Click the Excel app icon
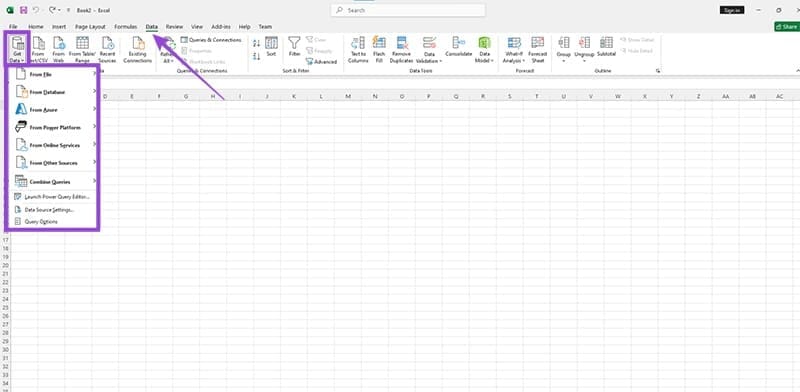800x392 pixels. [x=10, y=10]
